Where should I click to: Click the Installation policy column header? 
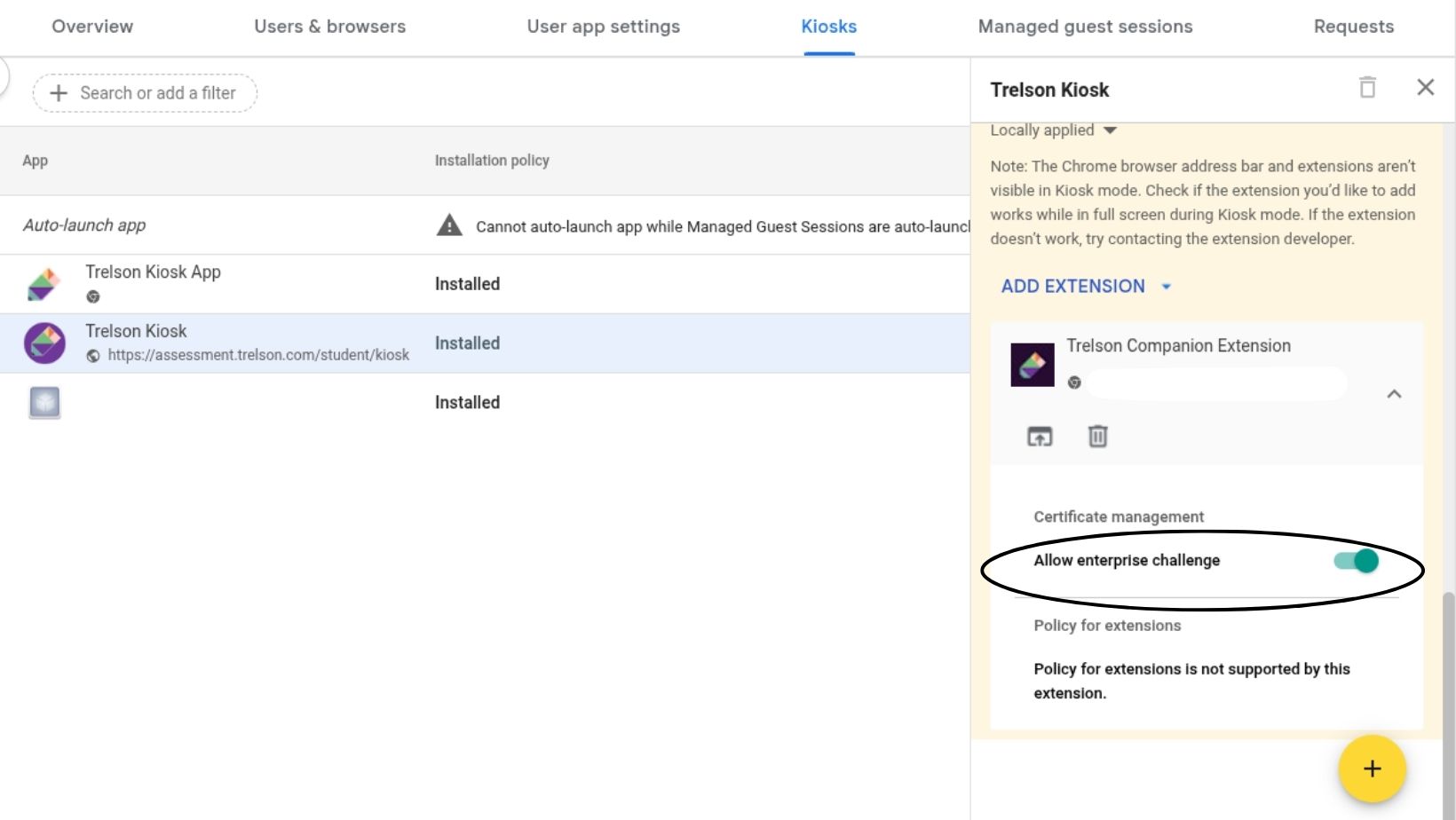(x=492, y=161)
